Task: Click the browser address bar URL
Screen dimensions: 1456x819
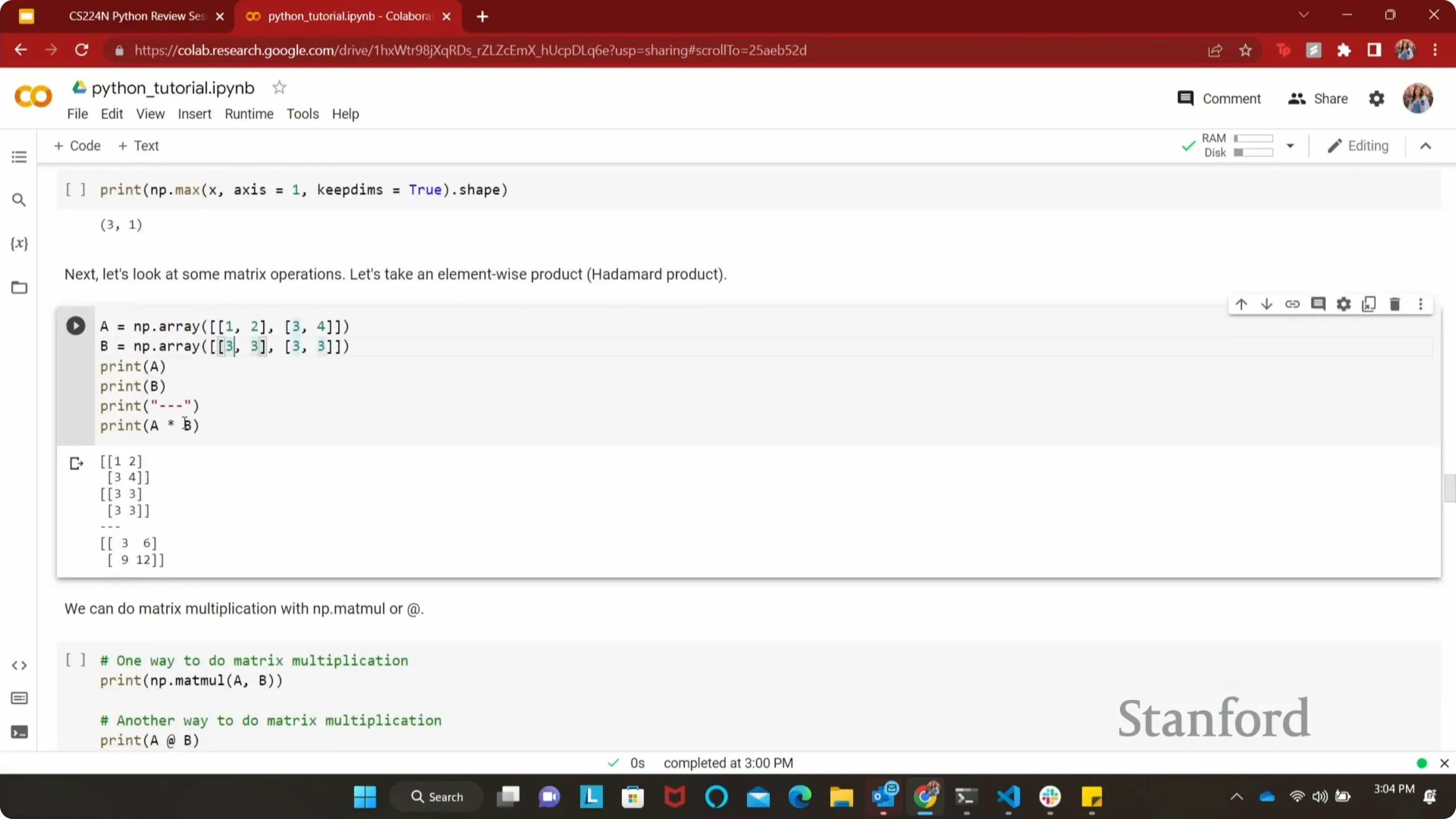Action: pos(470,50)
